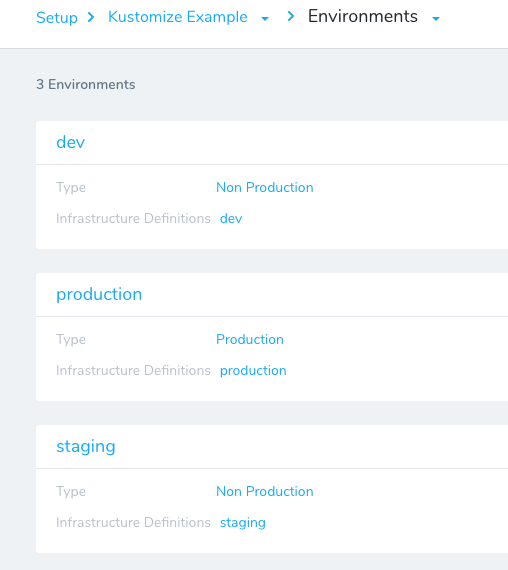The width and height of the screenshot is (508, 570).
Task: Open Kustomize Example breadcrumb link
Action: pyautogui.click(x=177, y=17)
